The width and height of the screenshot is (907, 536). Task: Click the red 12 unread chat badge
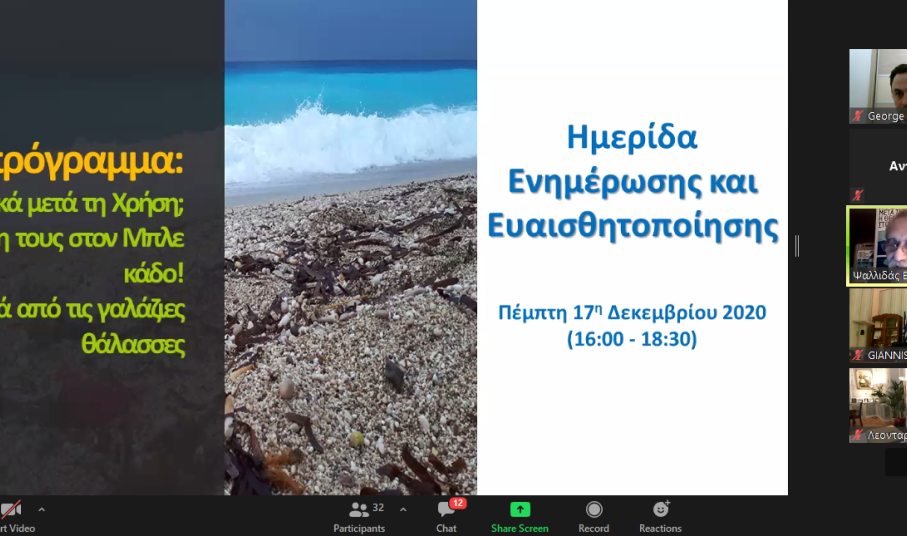point(458,503)
